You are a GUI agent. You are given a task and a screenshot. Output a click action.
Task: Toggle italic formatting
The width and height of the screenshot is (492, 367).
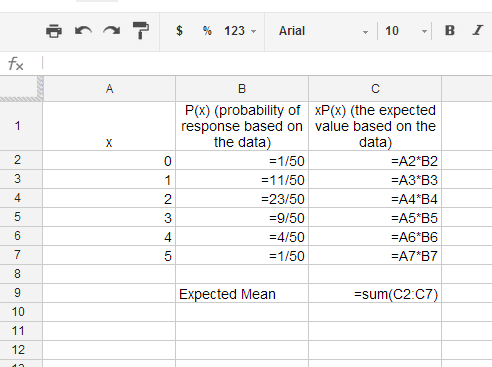coord(477,31)
